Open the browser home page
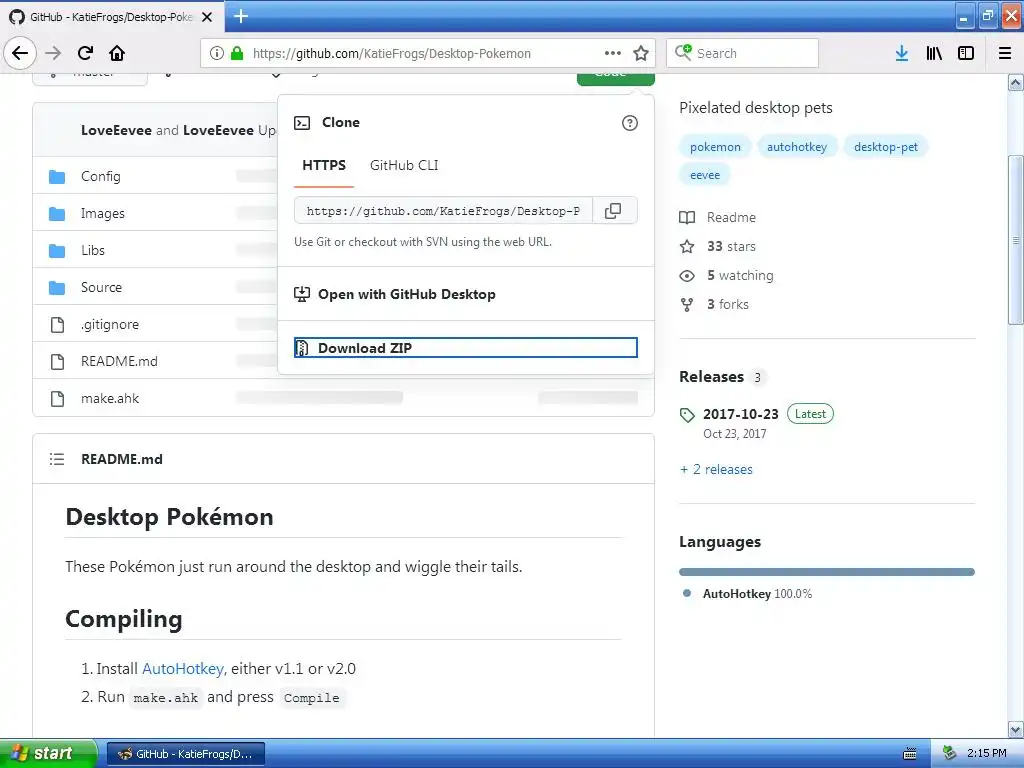 (117, 53)
